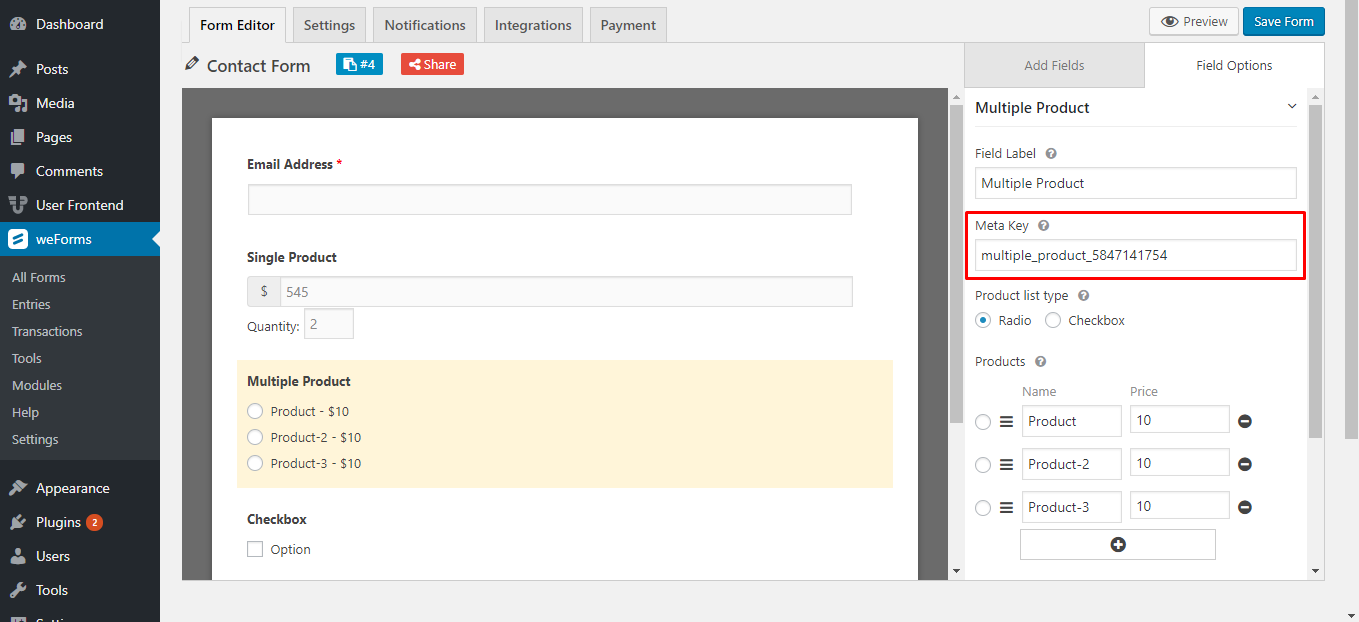Open the form Preview

[x=1193, y=20]
